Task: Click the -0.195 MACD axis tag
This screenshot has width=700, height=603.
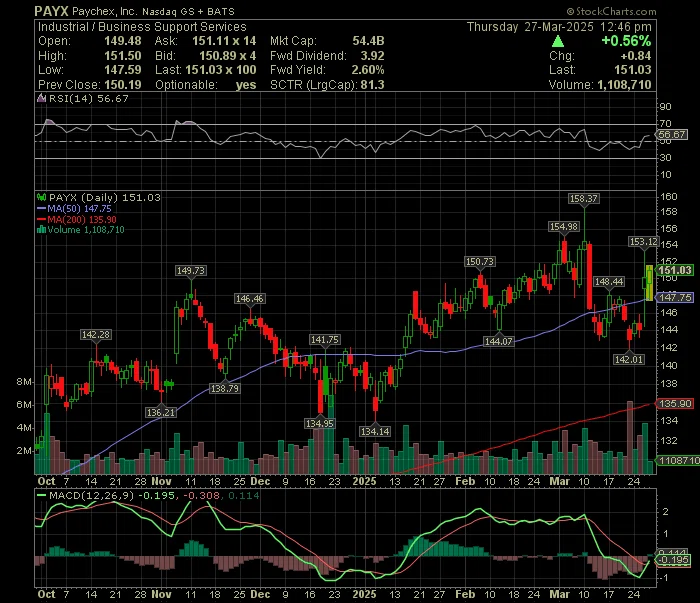Action: click(673, 560)
